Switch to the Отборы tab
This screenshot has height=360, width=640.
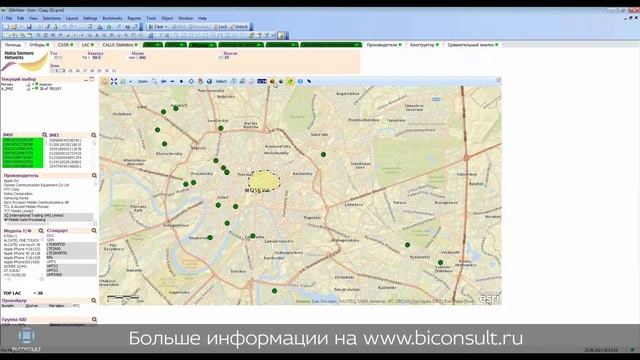[x=39, y=45]
